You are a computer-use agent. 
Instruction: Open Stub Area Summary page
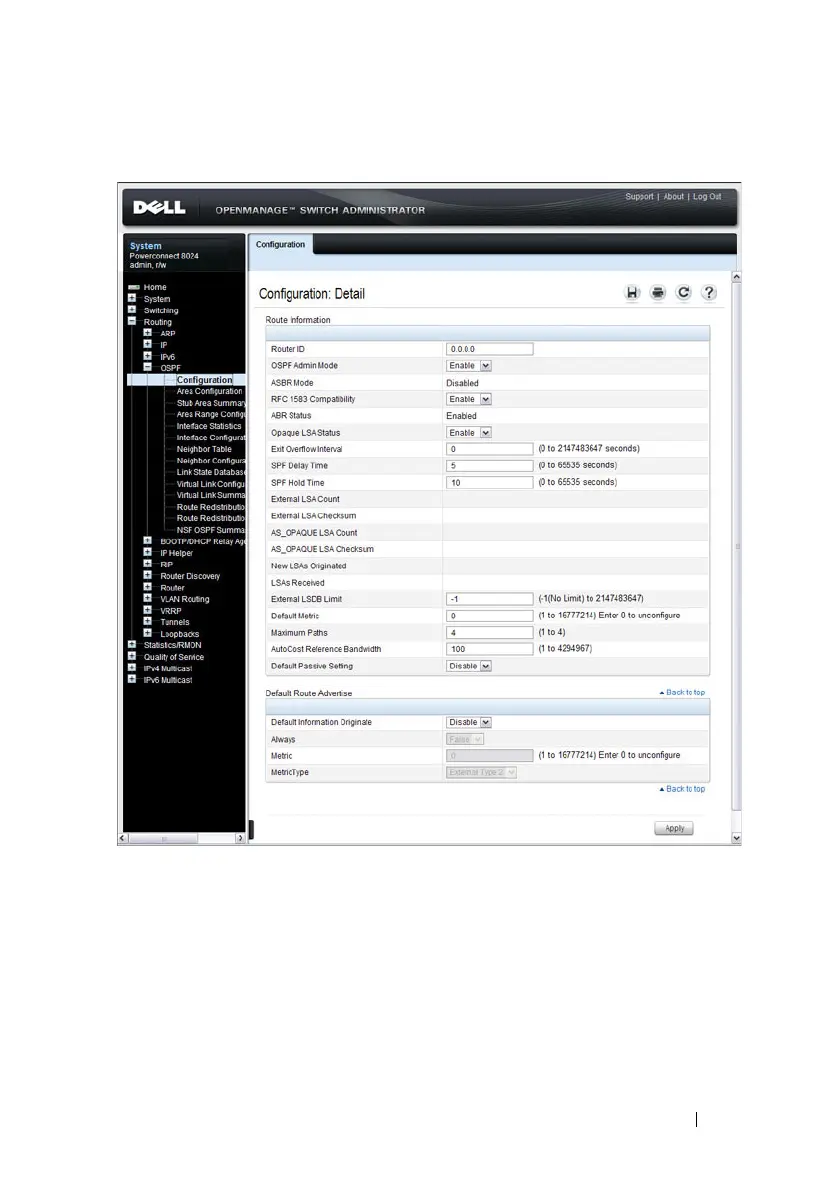pyautogui.click(x=211, y=403)
